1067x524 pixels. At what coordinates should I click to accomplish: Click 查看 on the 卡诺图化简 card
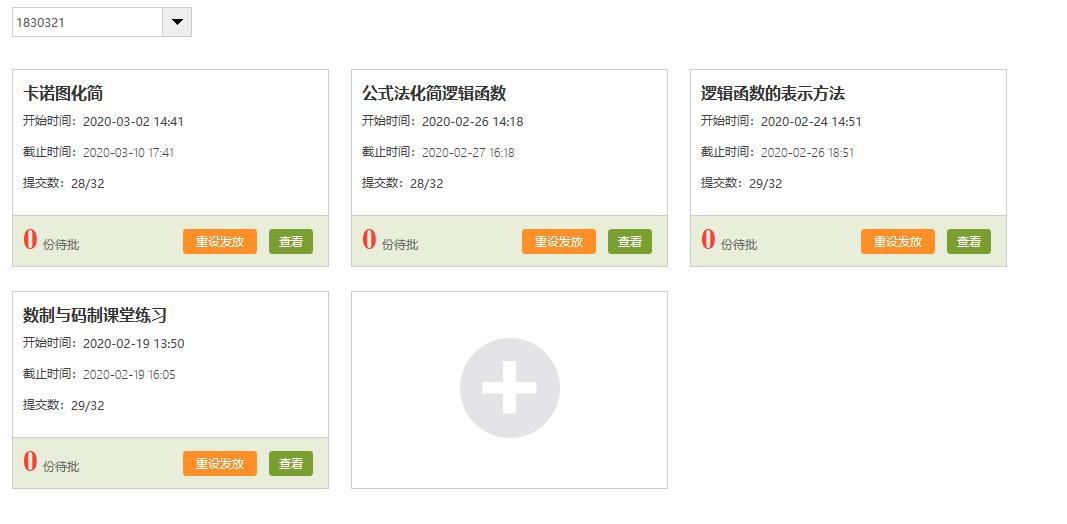tap(291, 242)
